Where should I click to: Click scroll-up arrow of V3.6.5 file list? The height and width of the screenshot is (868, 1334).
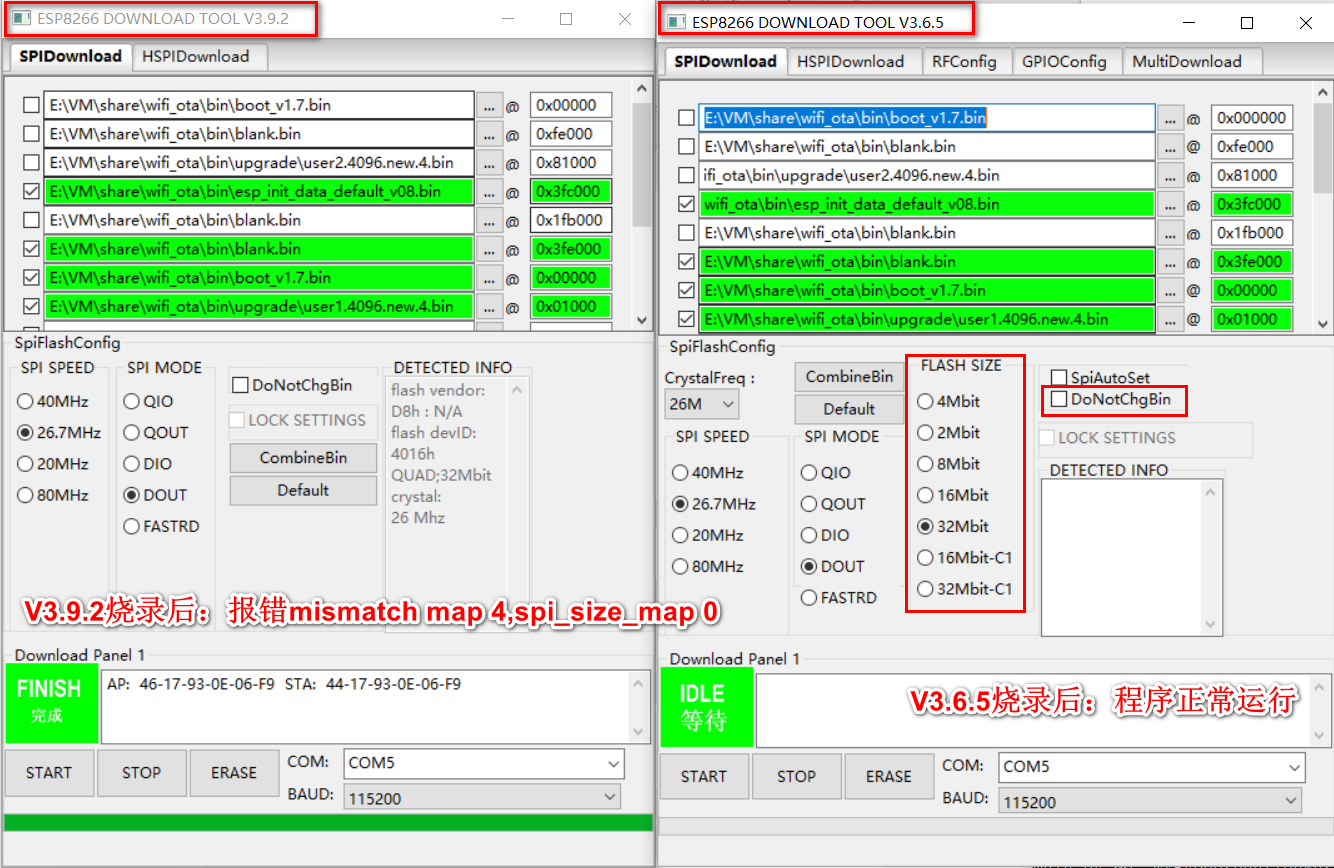(x=1324, y=91)
